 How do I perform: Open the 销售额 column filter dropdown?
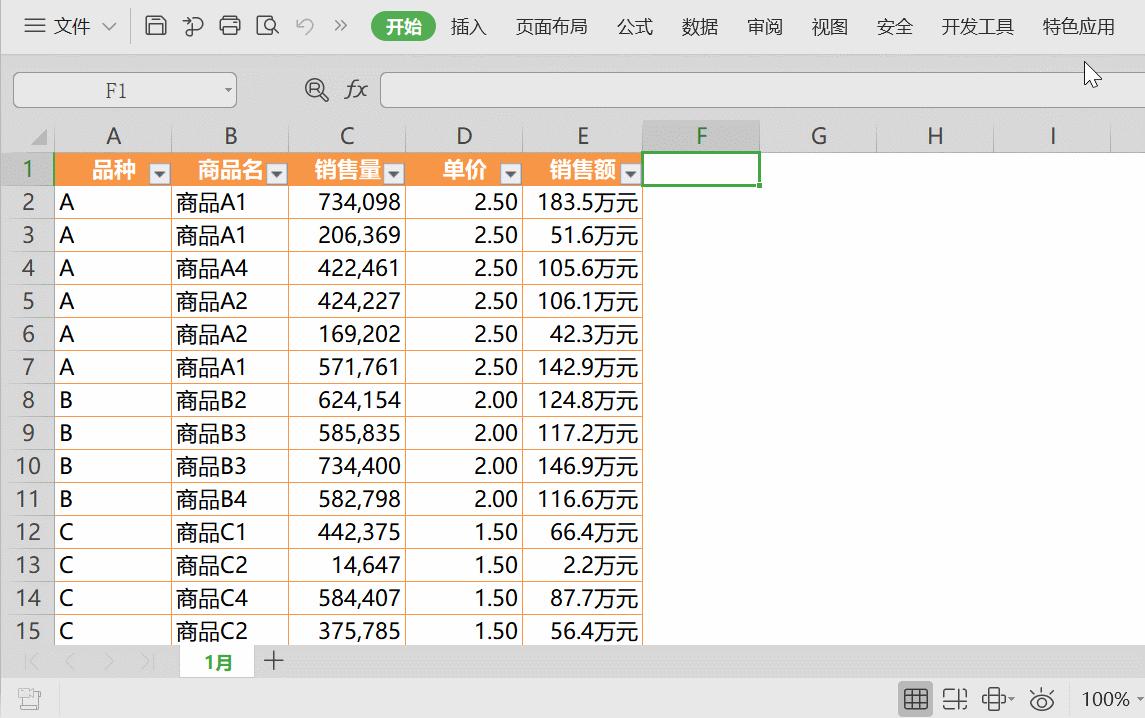(630, 172)
